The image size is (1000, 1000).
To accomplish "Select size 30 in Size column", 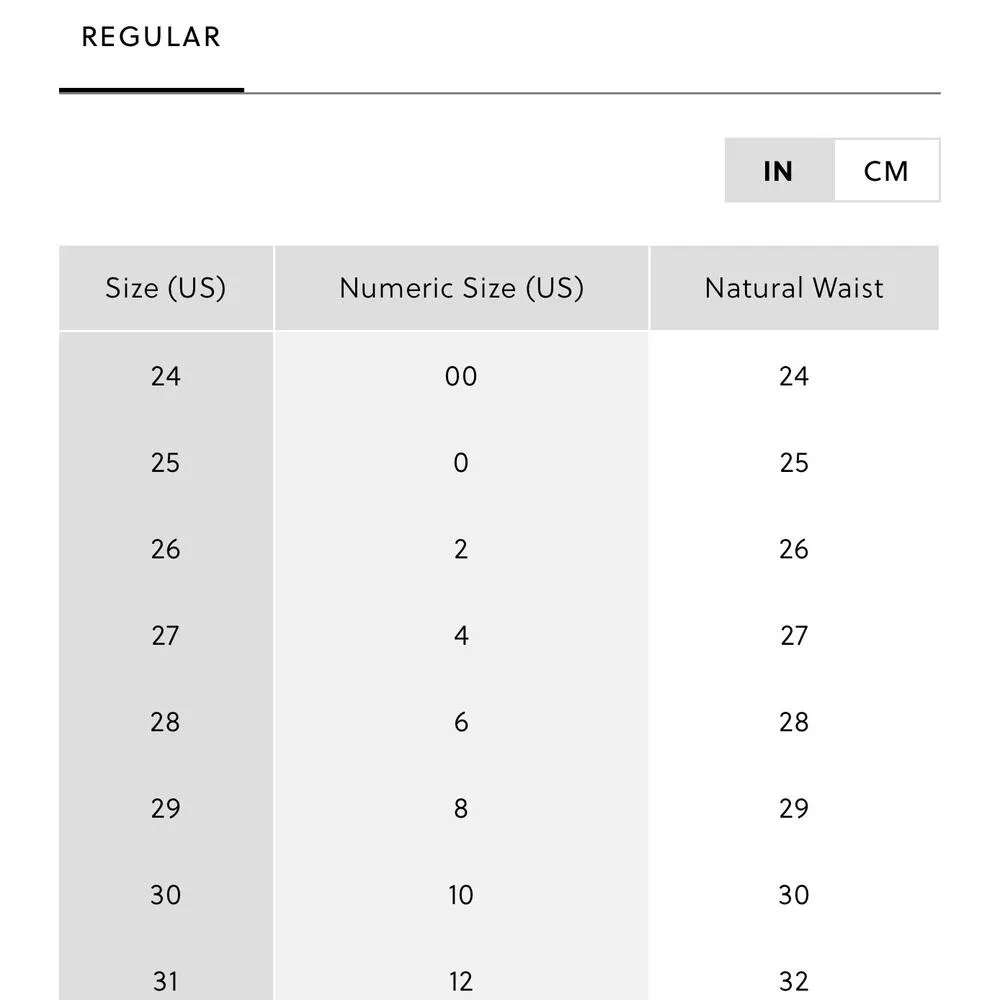I will click(166, 895).
